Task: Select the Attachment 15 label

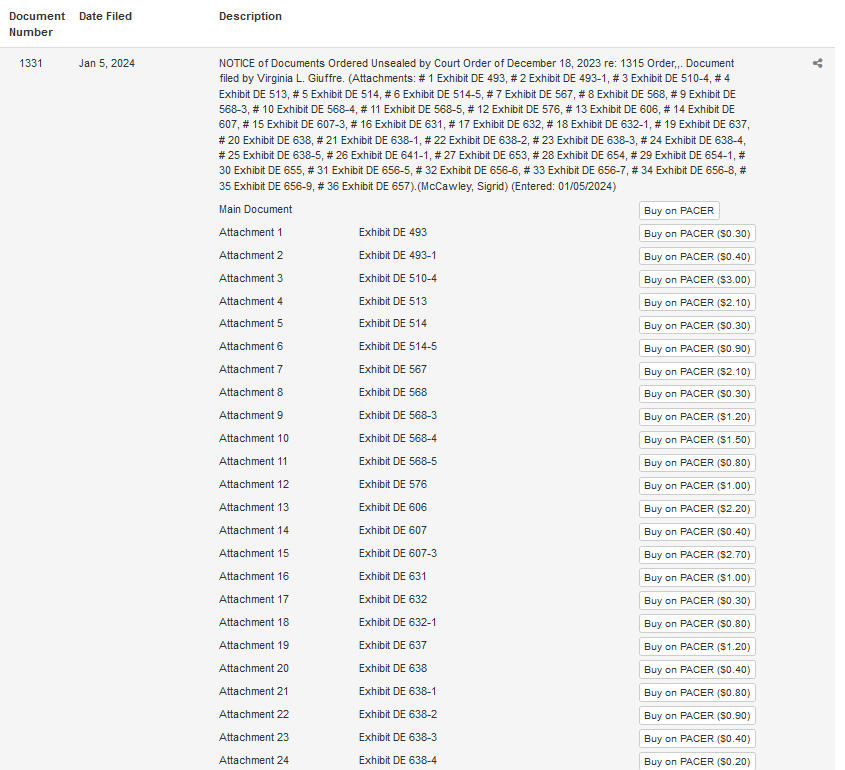Action: pos(254,553)
